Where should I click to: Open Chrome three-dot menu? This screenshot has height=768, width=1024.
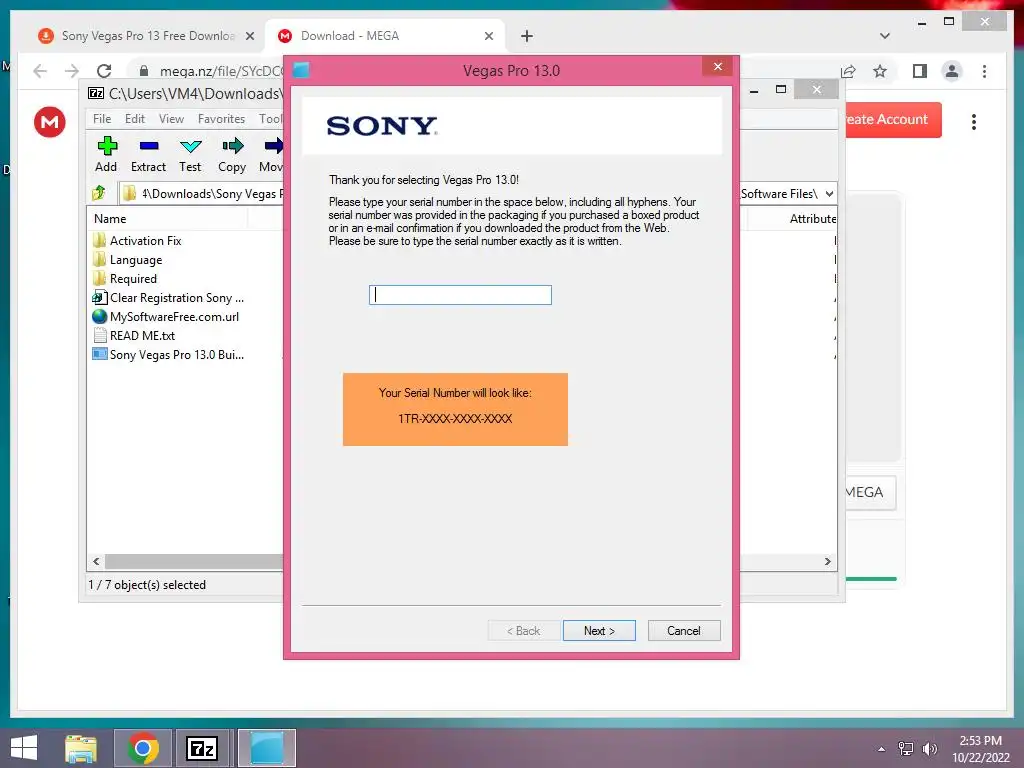pos(984,71)
